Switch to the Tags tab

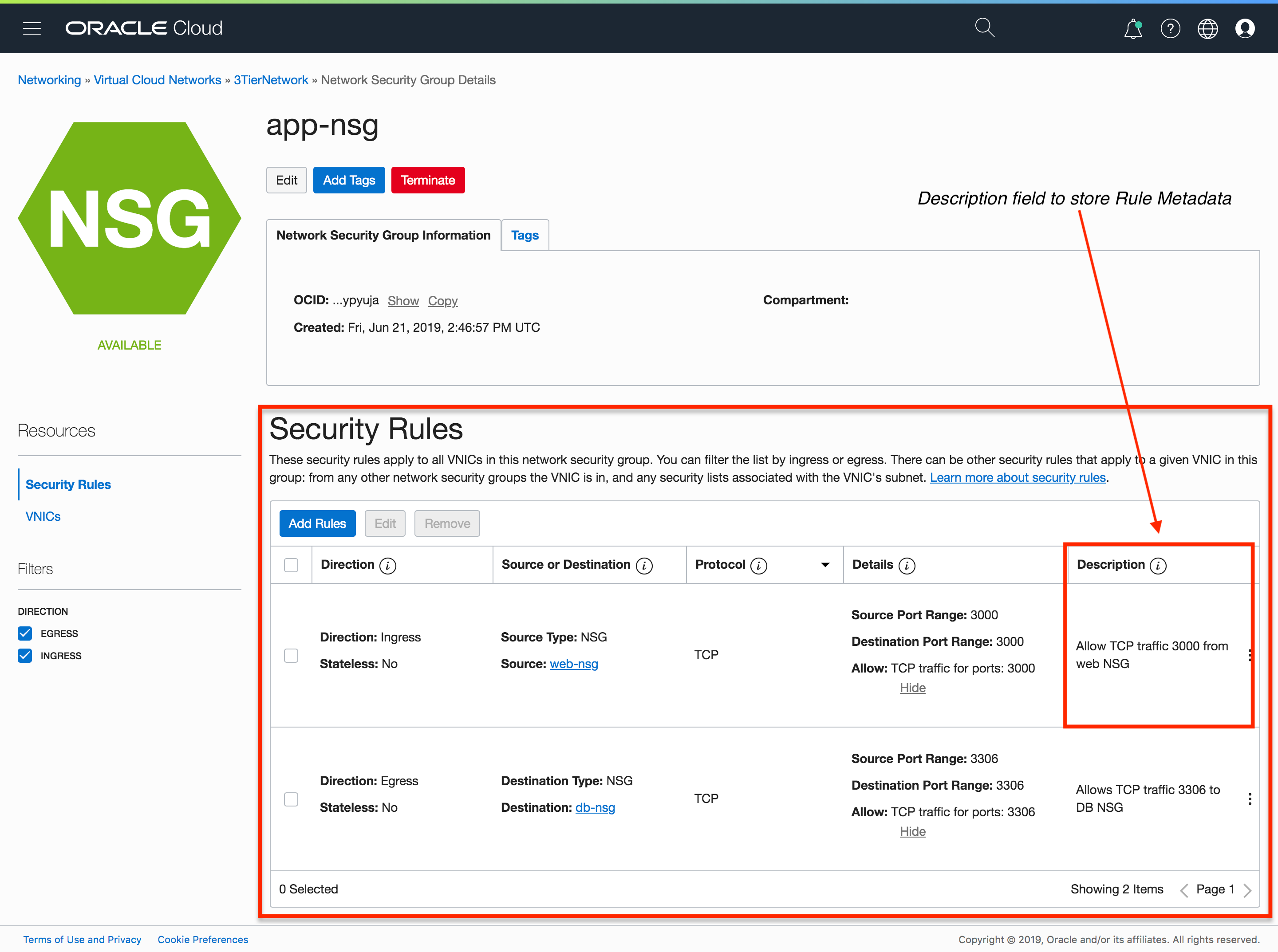coord(525,235)
